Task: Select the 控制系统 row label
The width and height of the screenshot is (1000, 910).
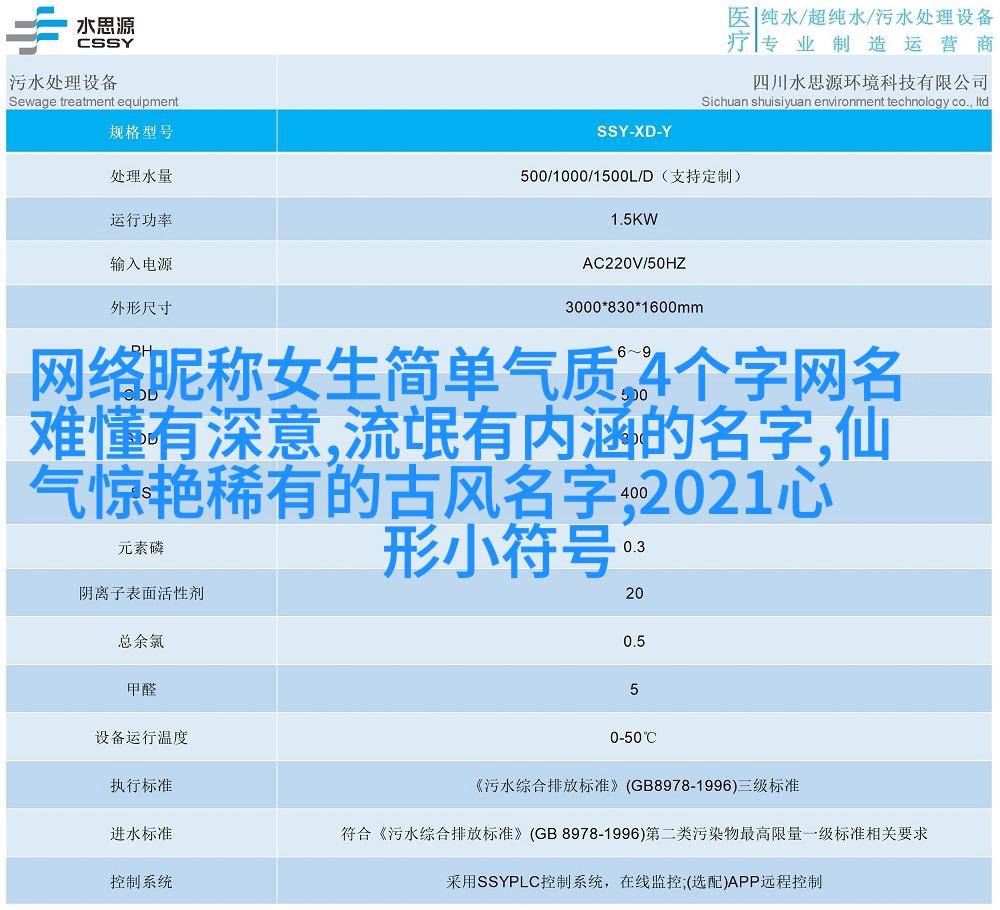Action: click(141, 882)
